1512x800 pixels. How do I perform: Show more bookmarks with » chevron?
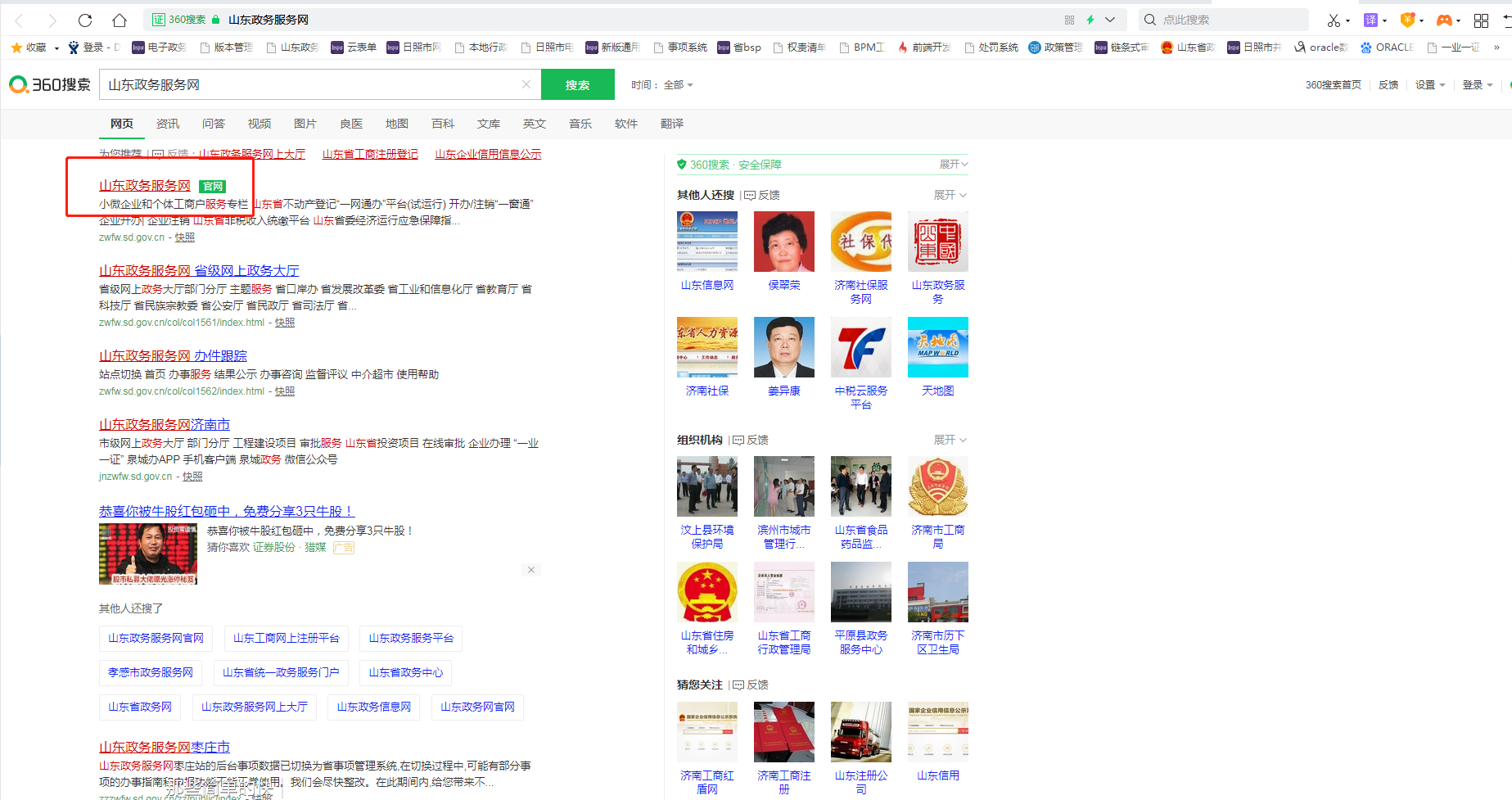click(x=1496, y=47)
